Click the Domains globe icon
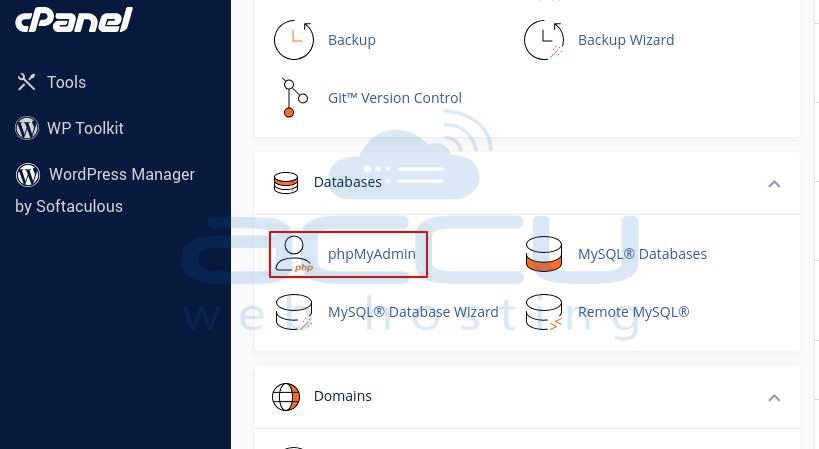Viewport: 819px width, 449px height. click(286, 397)
